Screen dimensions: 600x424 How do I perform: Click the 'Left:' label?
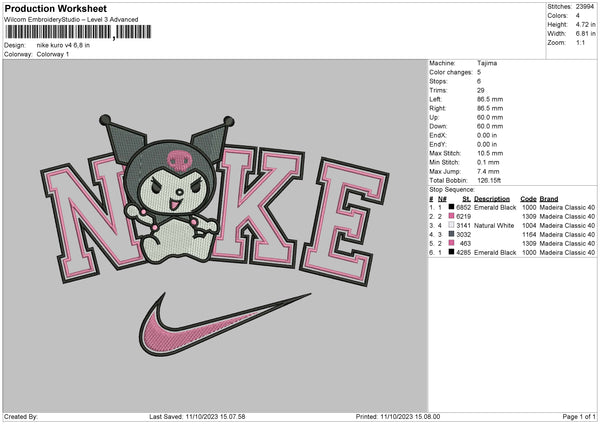(435, 99)
